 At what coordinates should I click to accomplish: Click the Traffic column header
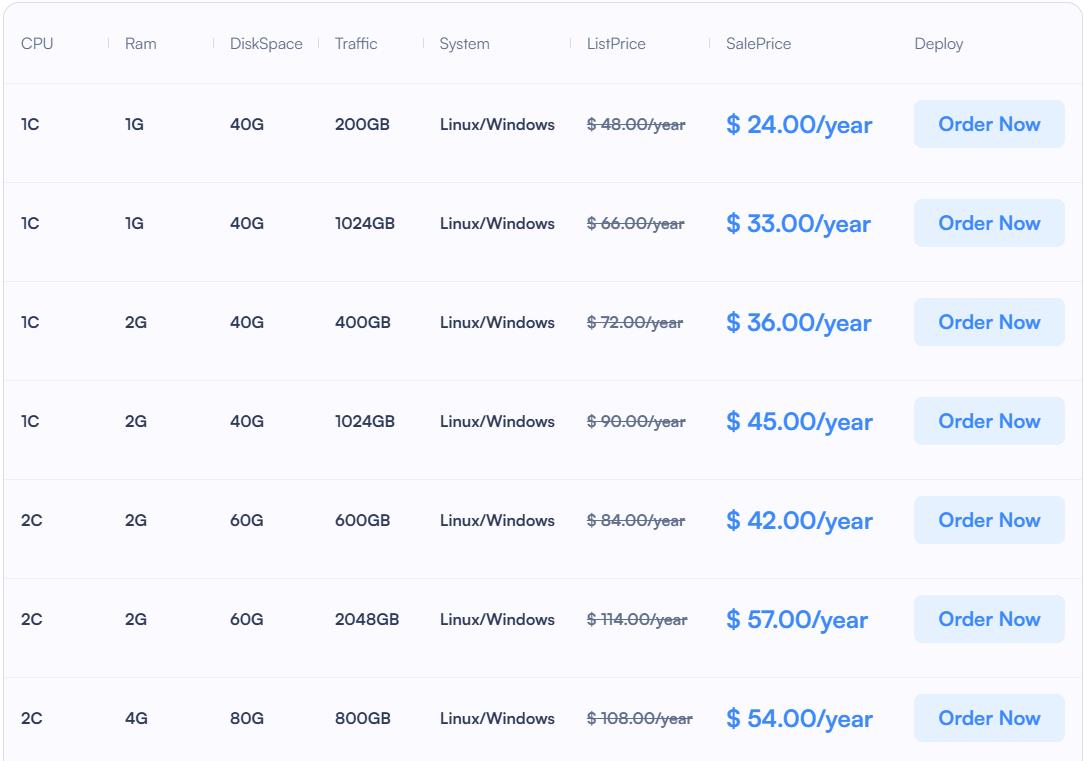356,44
